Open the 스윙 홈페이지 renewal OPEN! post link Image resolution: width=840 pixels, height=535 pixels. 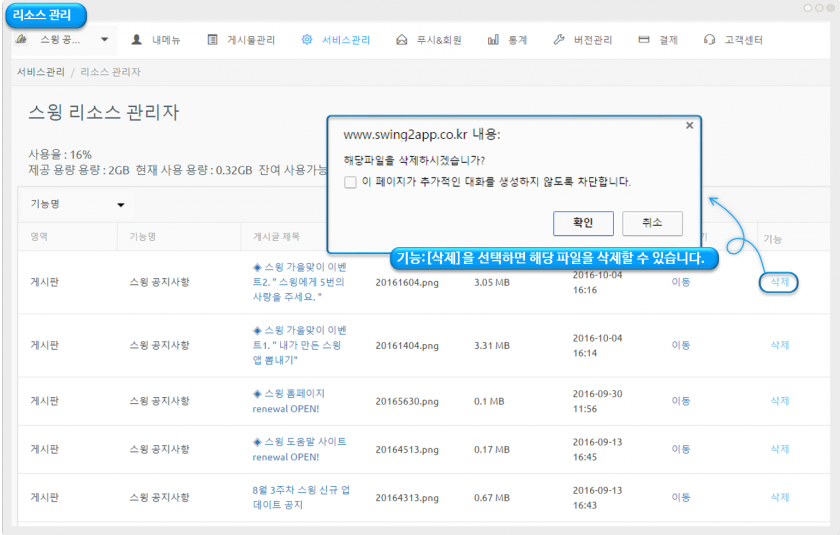pyautogui.click(x=289, y=400)
